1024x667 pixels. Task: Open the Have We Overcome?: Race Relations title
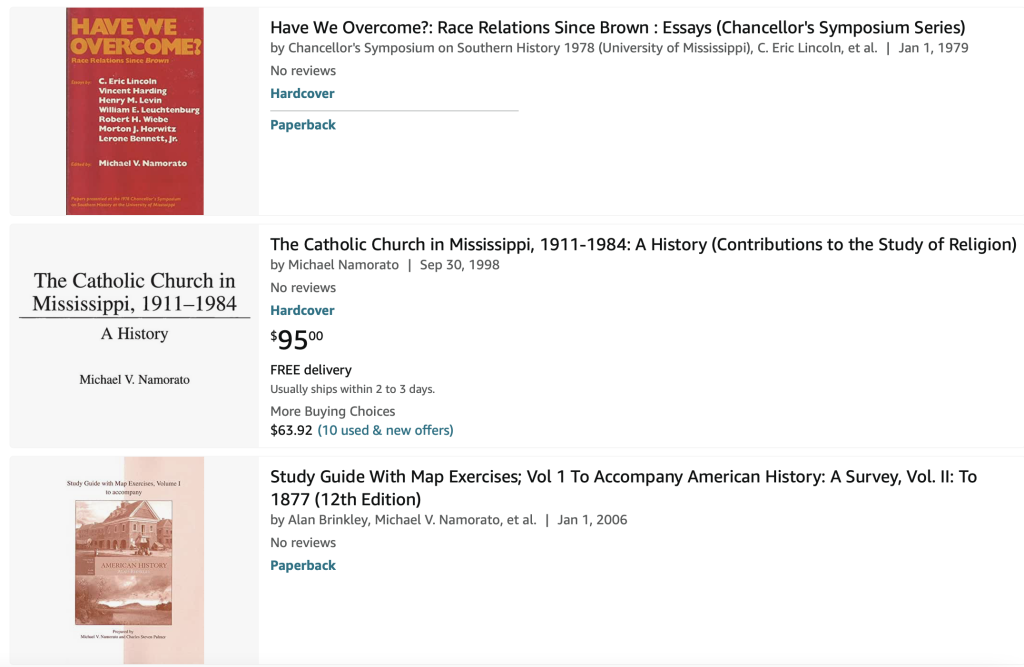point(618,27)
